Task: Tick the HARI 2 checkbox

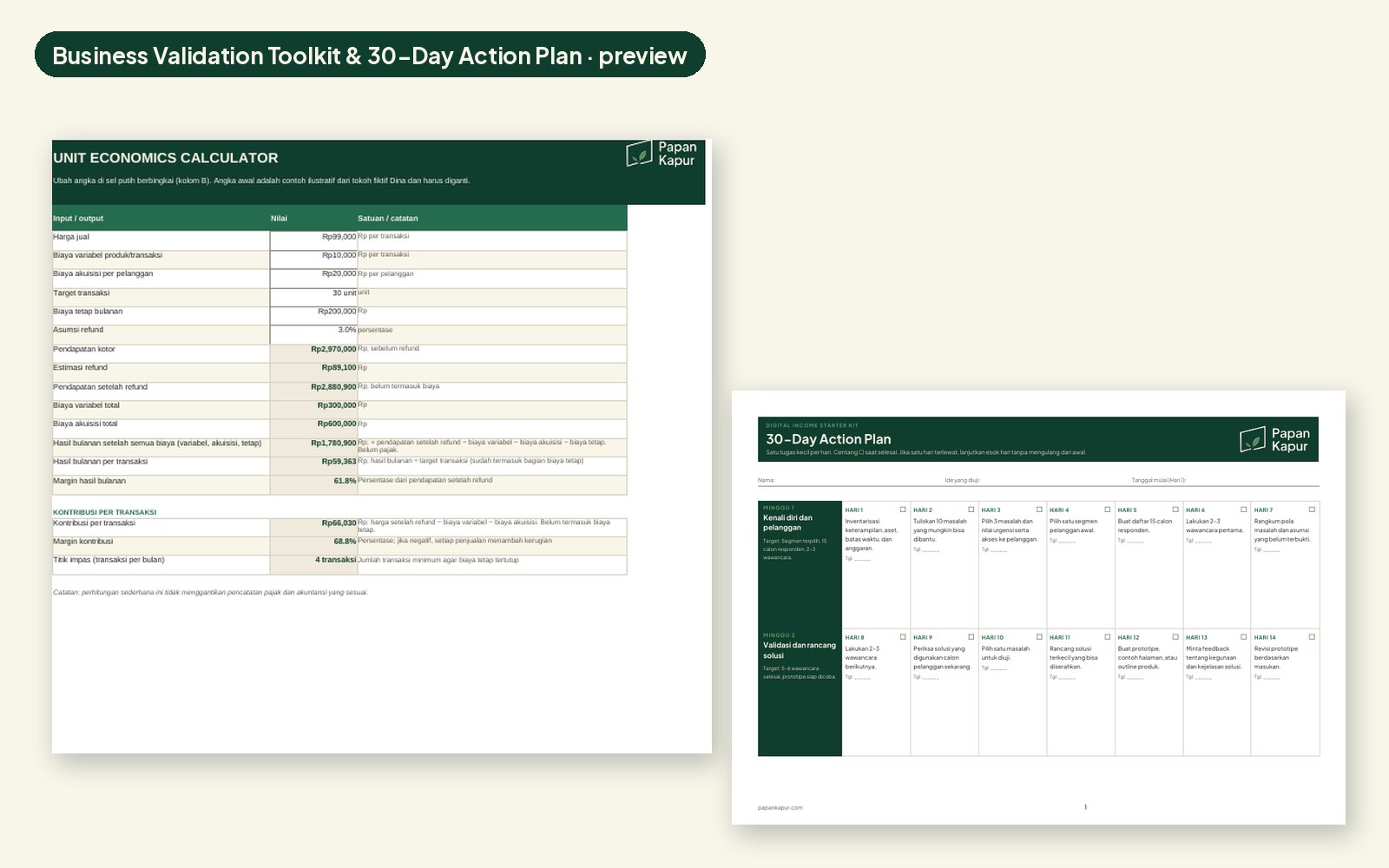Action: coord(971,510)
